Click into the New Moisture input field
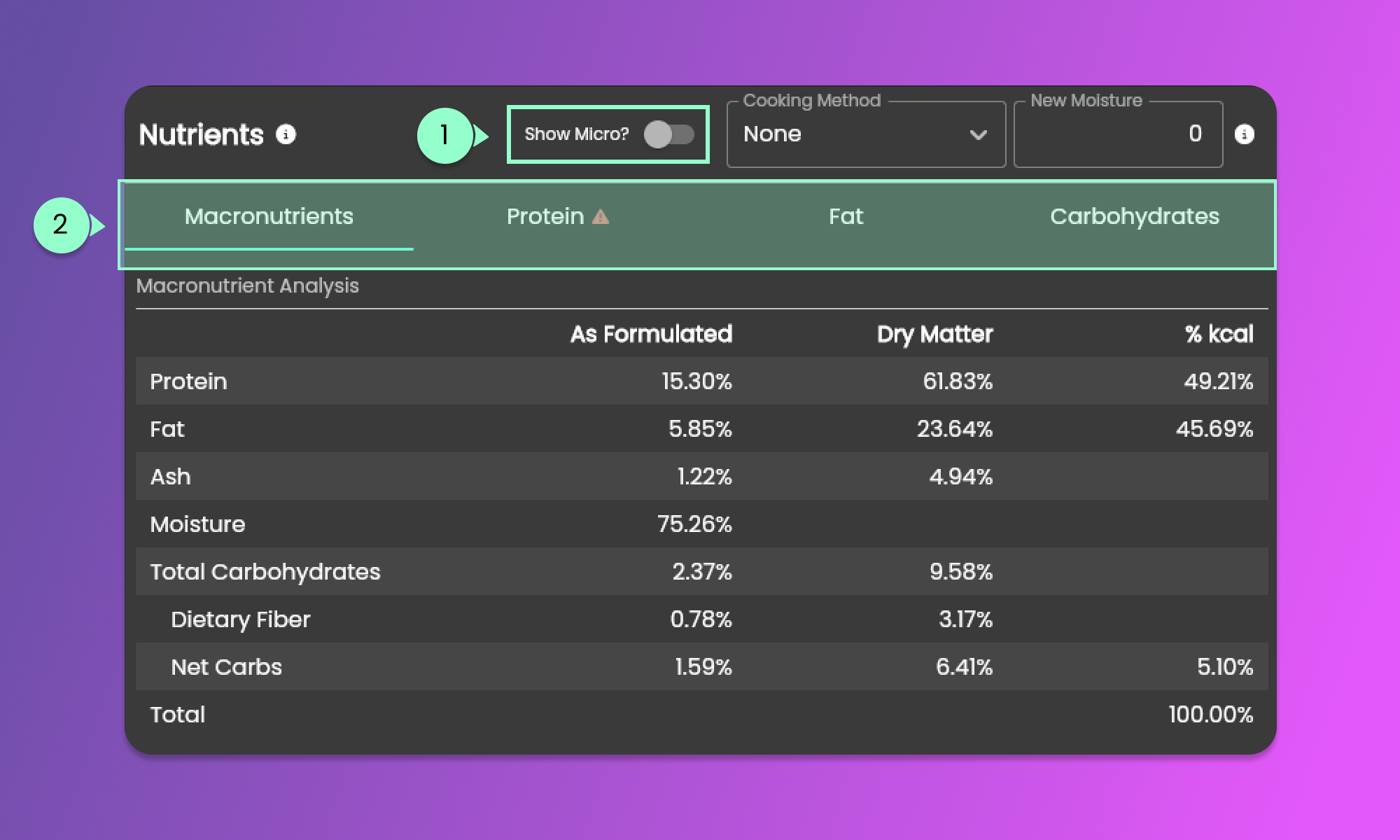 (x=1117, y=134)
